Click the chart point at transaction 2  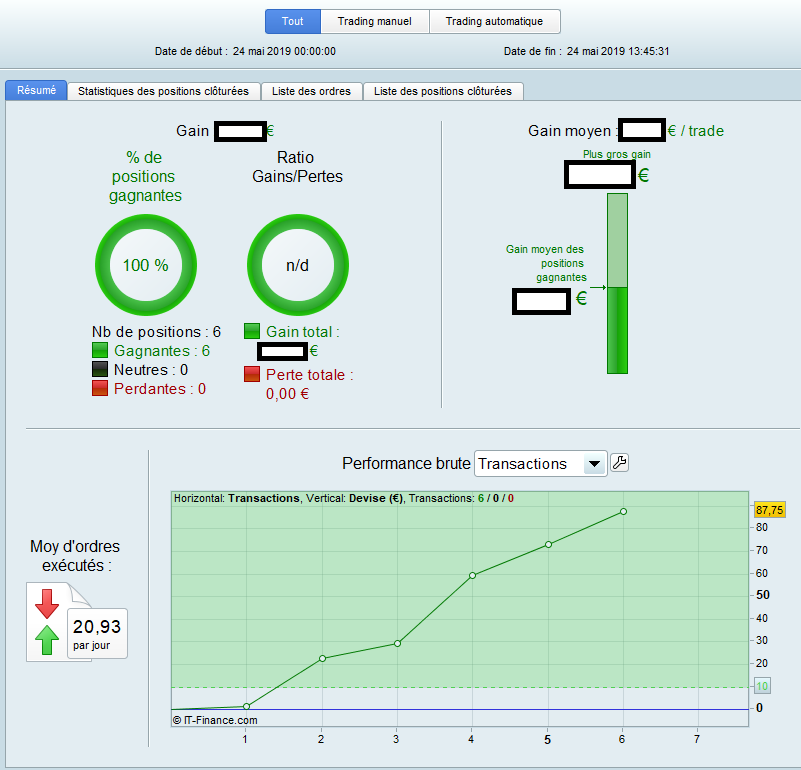point(322,659)
